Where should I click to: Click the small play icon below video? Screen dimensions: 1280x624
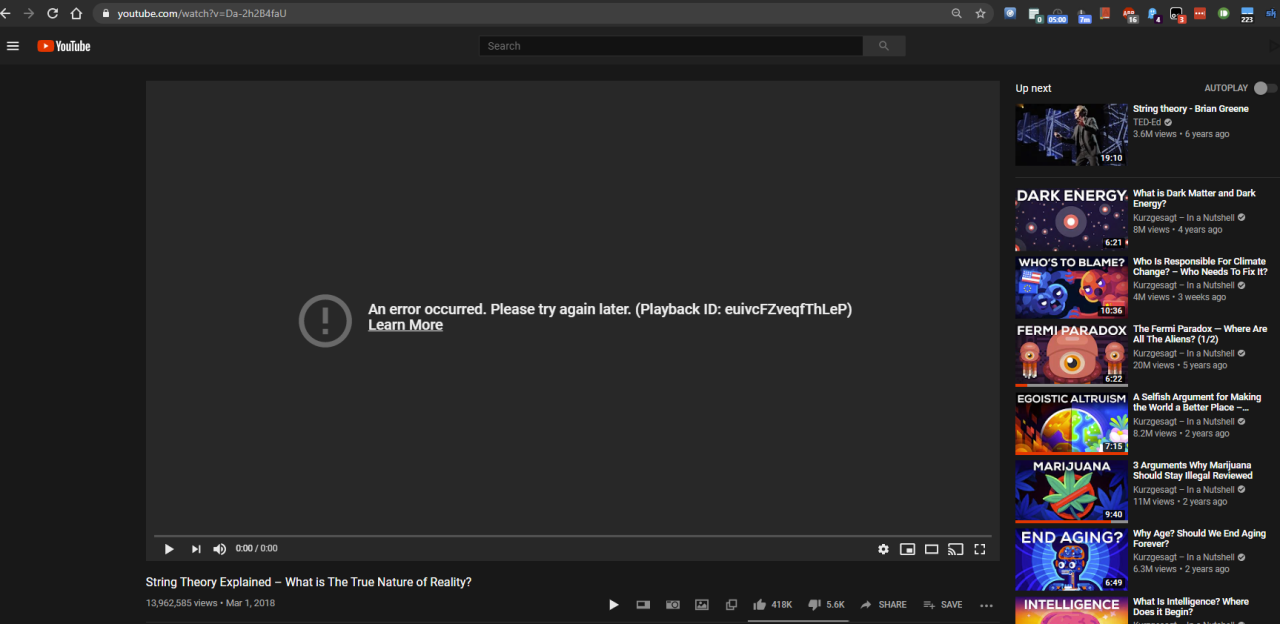614,605
